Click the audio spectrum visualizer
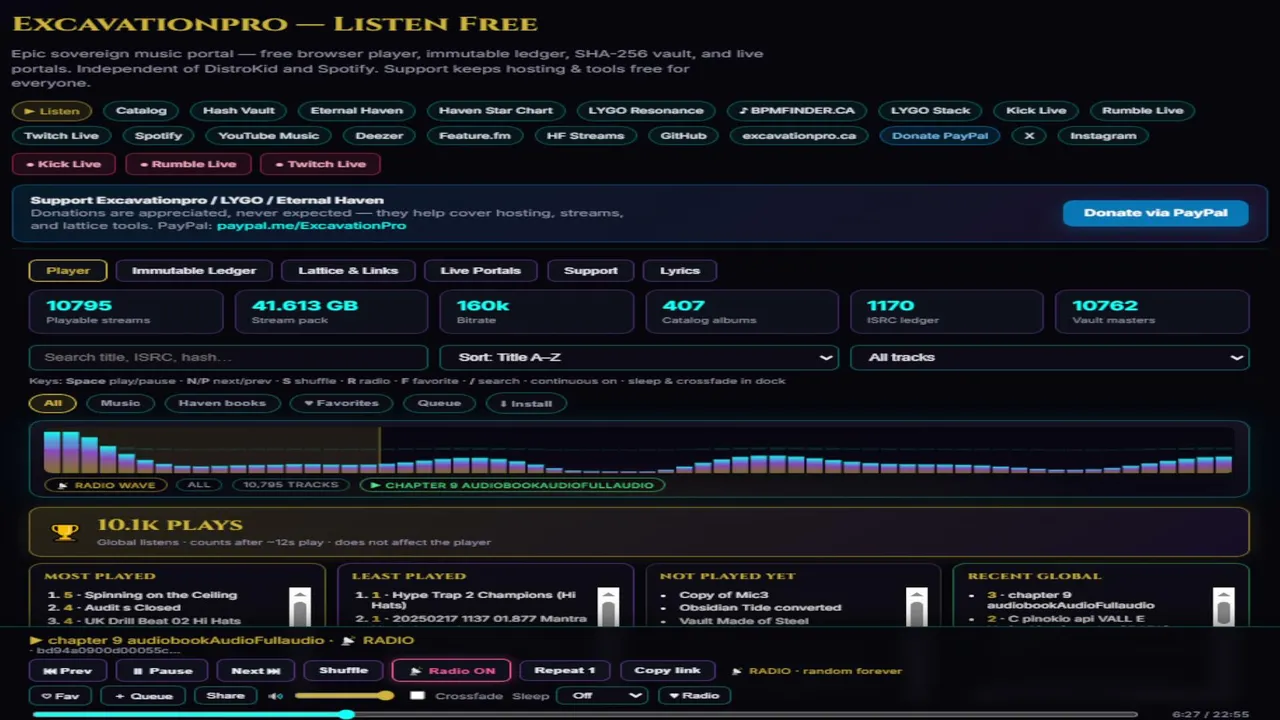 point(639,451)
